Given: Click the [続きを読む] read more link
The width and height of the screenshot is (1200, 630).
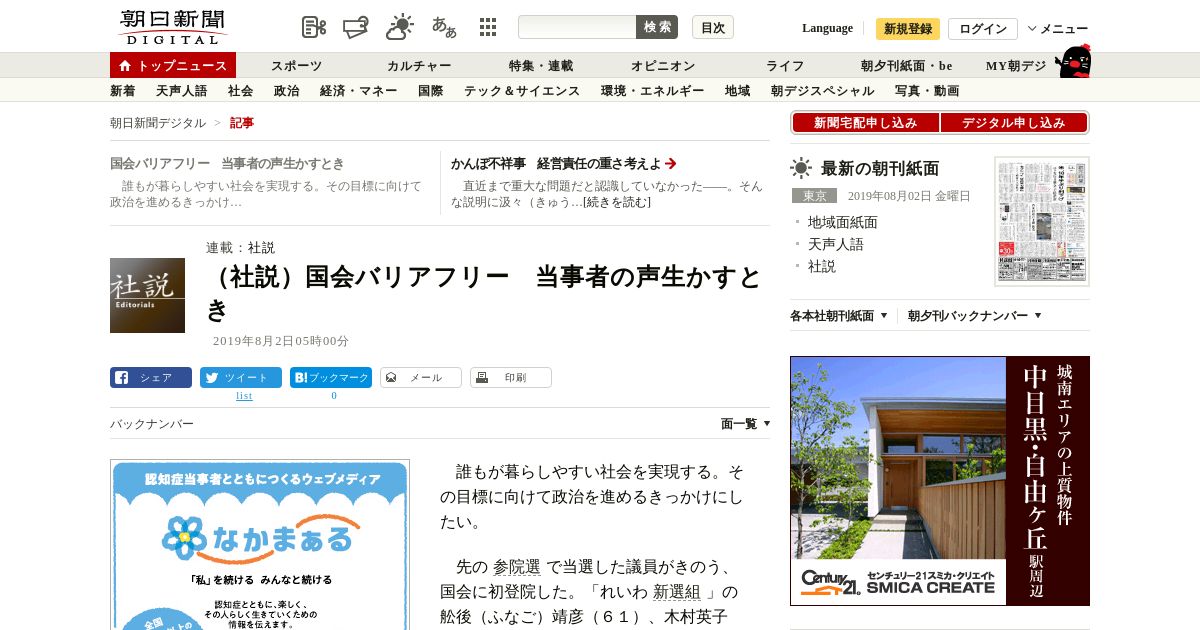Looking at the screenshot, I should click(x=617, y=202).
